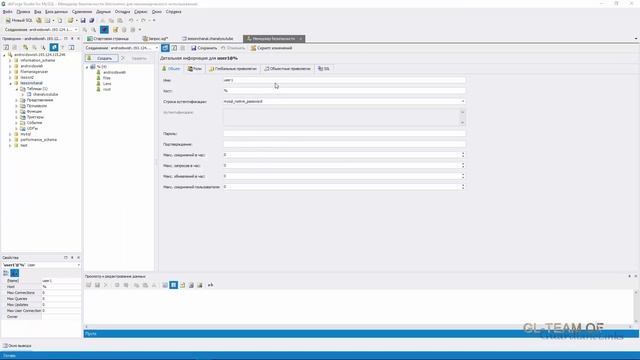Image resolution: width=640 pixels, height=360 pixels.
Task: Click the Max Queries property value cell
Action: point(61,299)
